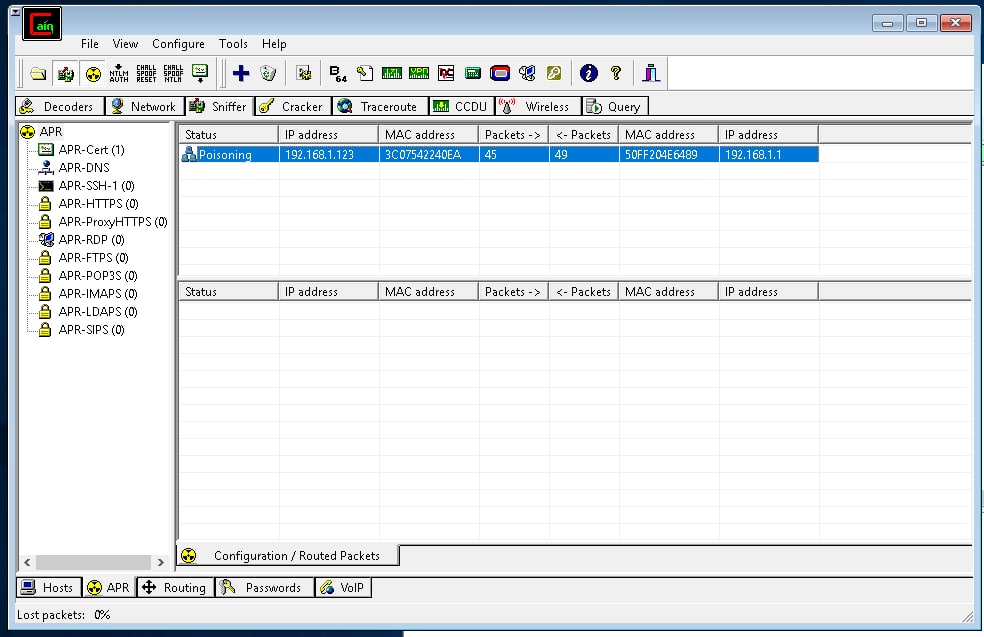Click the recycle bin Remove icon
The image size is (984, 637).
tap(268, 73)
